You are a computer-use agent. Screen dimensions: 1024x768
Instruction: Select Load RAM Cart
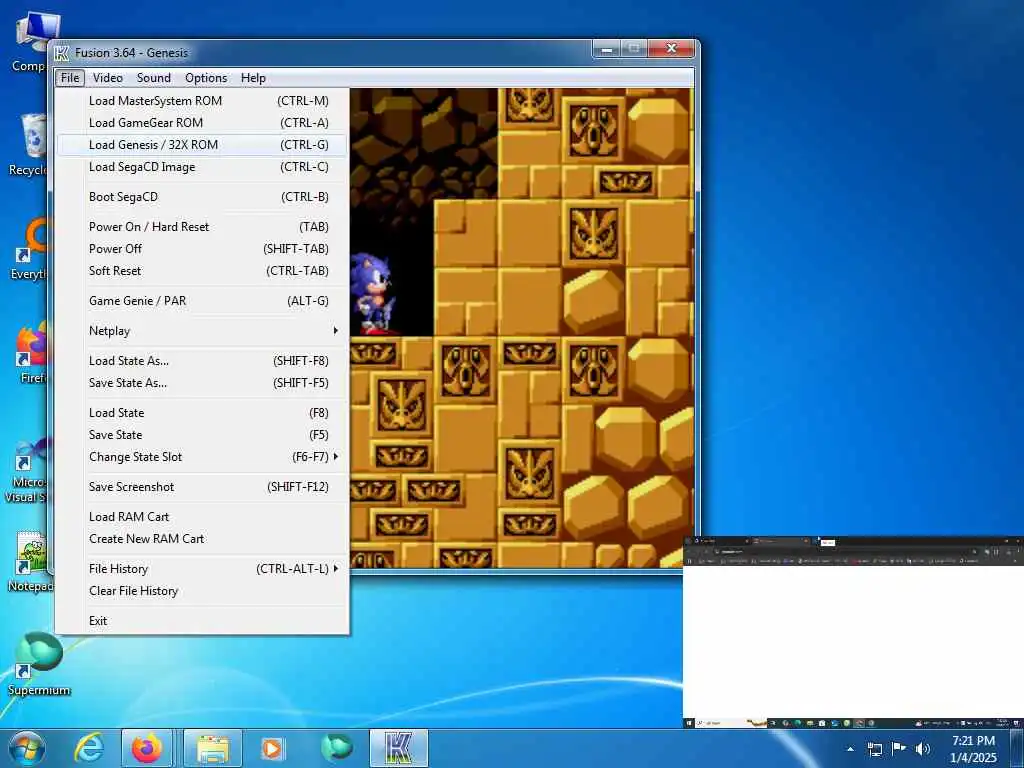tap(202, 517)
